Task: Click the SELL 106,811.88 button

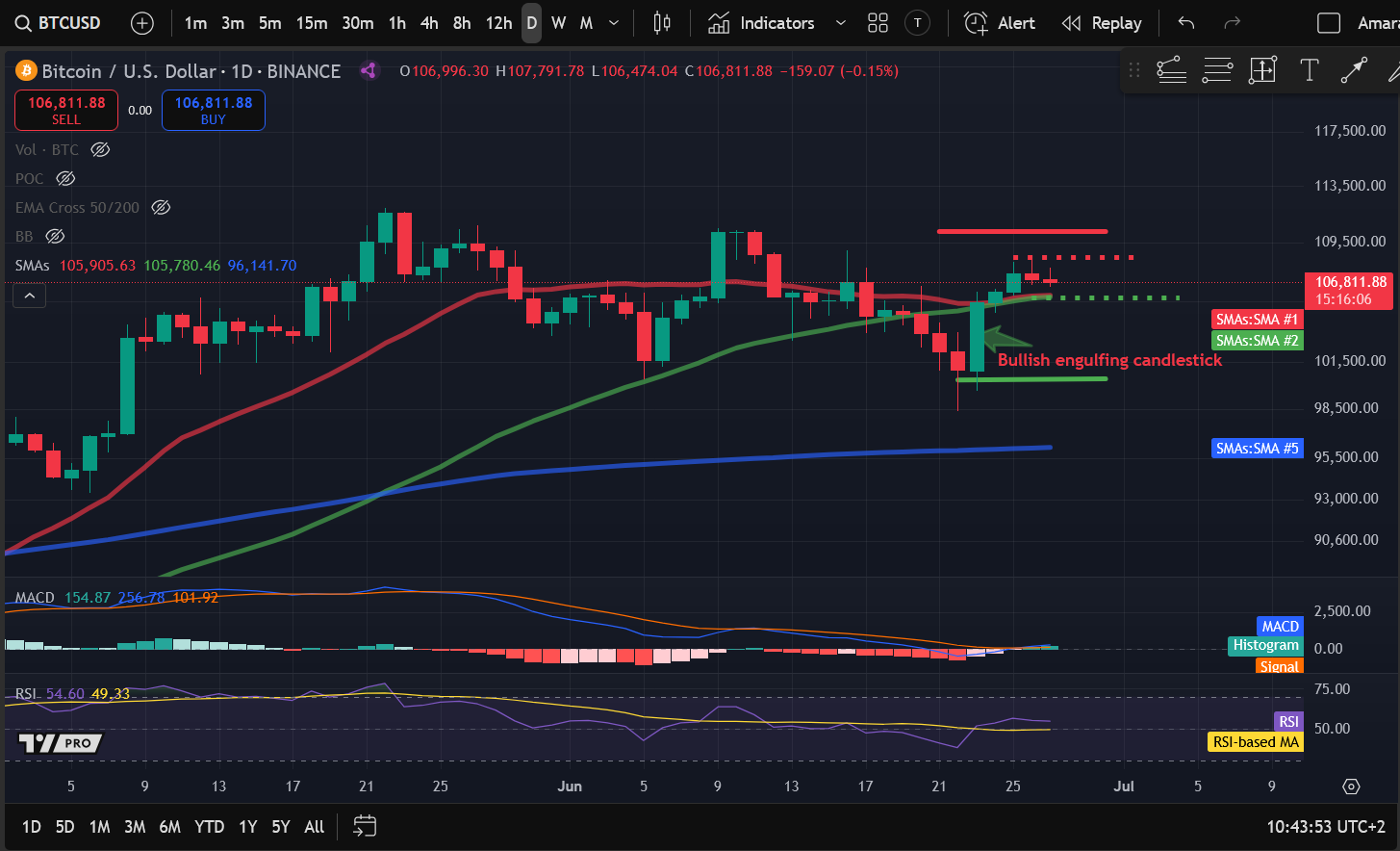Action: point(66,110)
